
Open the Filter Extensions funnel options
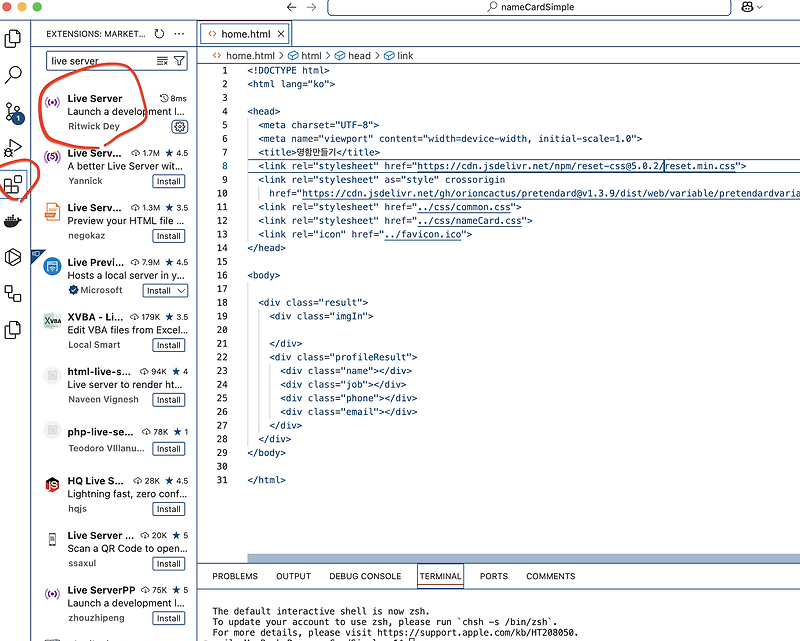click(180, 61)
